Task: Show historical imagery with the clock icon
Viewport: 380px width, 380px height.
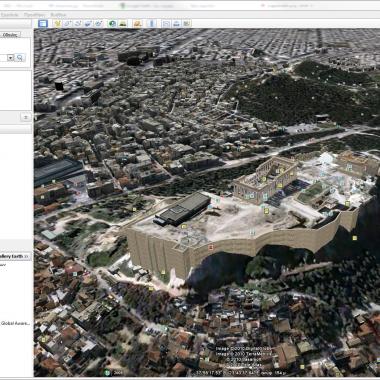Action: pos(112,23)
